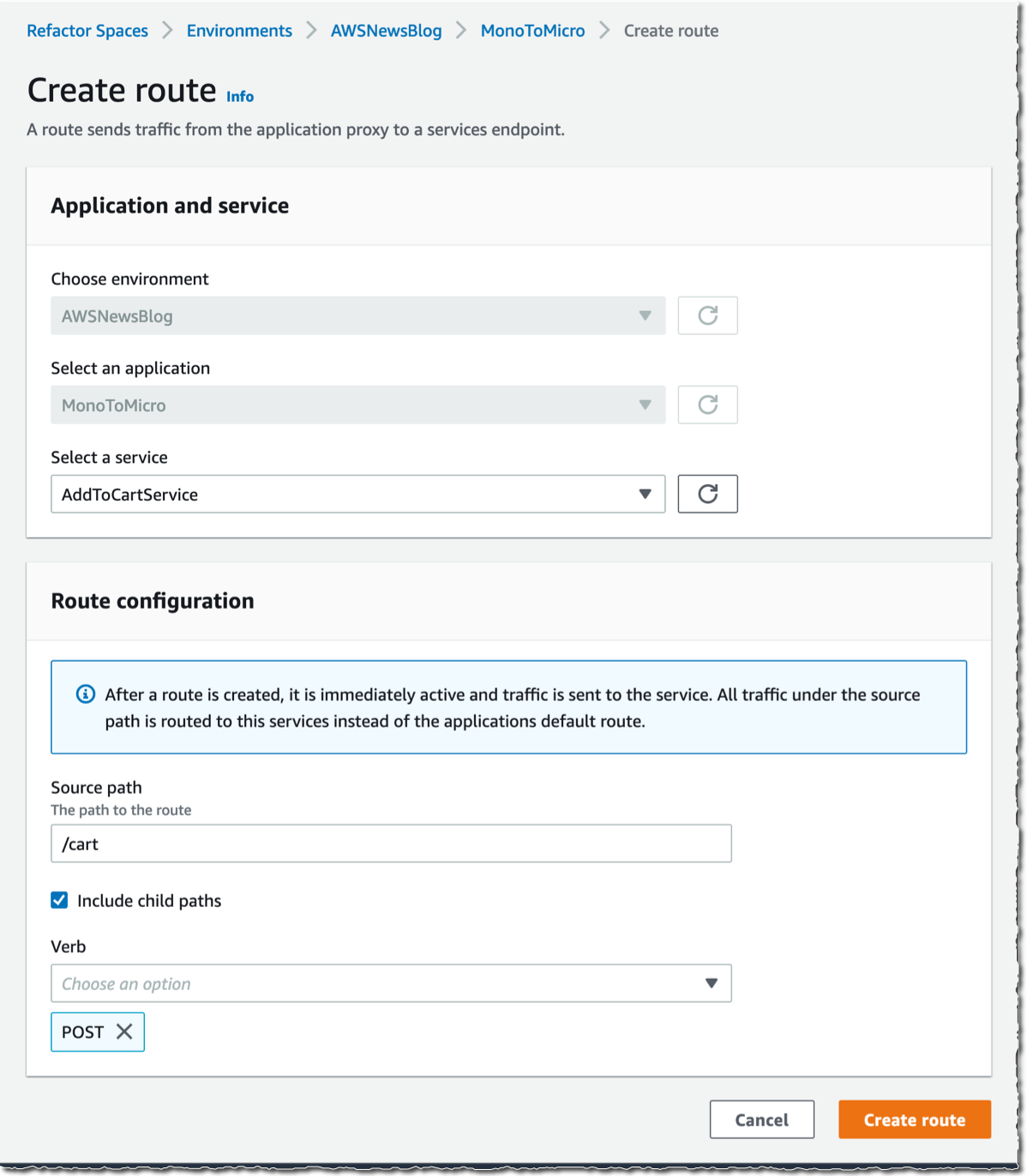Viewport: 1027px width, 1176px height.
Task: Click the Include child paths label
Action: [x=149, y=901]
